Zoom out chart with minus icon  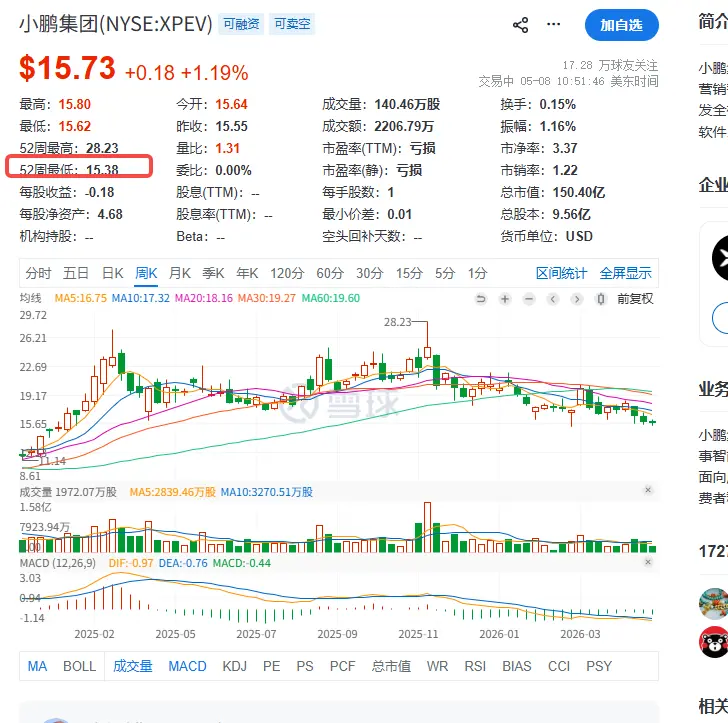click(x=529, y=299)
